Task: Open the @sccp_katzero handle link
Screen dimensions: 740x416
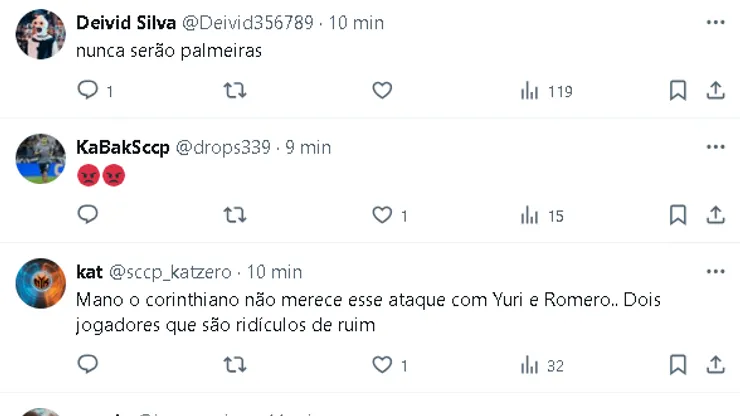Action: (169, 272)
